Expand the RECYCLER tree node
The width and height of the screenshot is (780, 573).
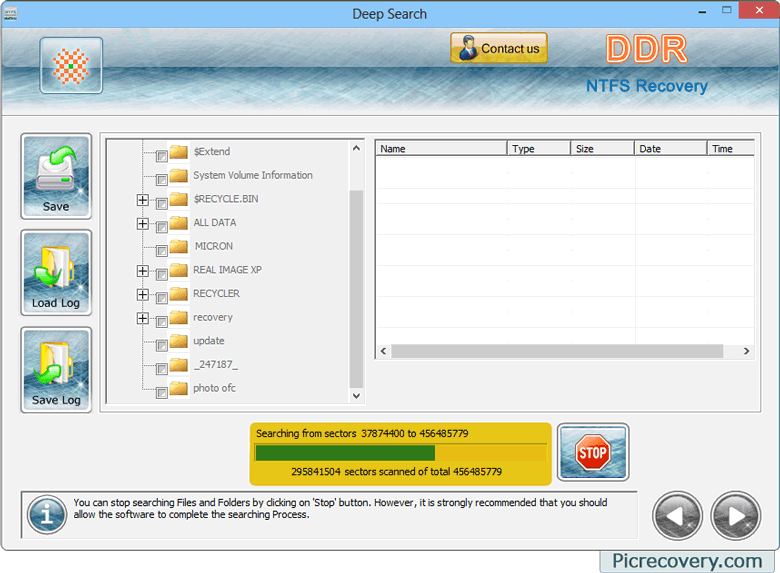(142, 294)
